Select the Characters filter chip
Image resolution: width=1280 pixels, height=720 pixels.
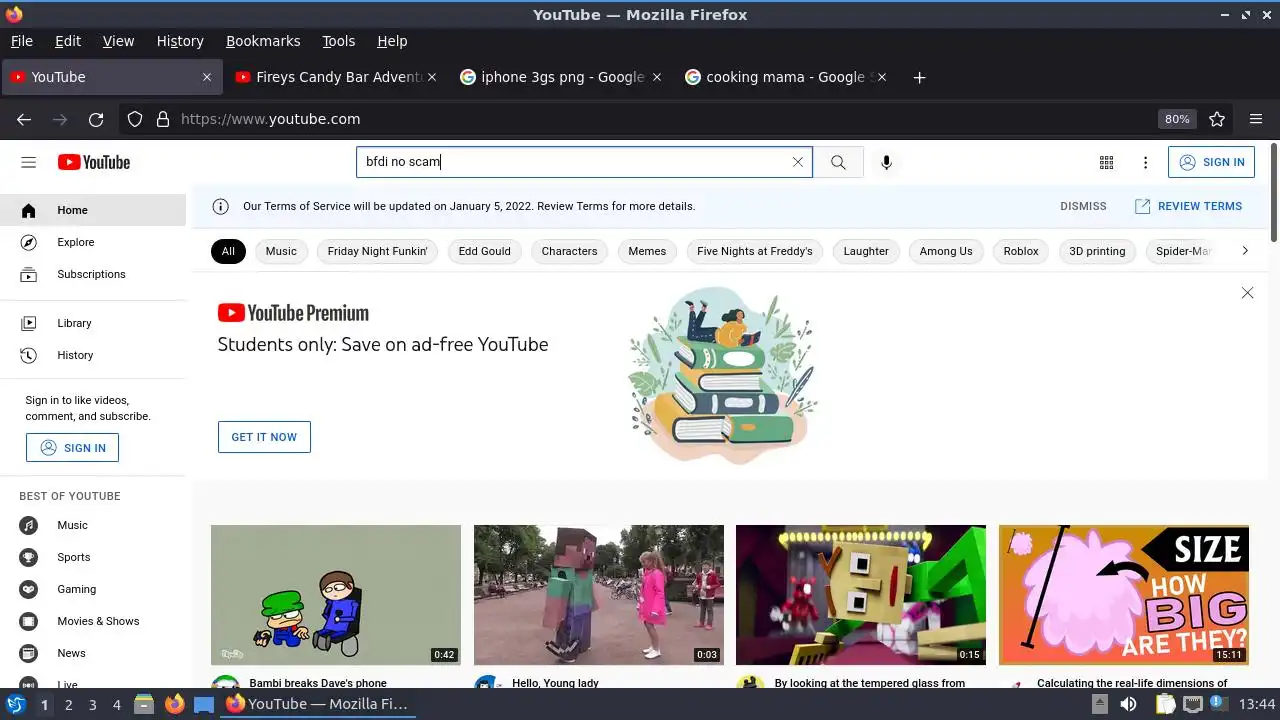click(x=569, y=251)
